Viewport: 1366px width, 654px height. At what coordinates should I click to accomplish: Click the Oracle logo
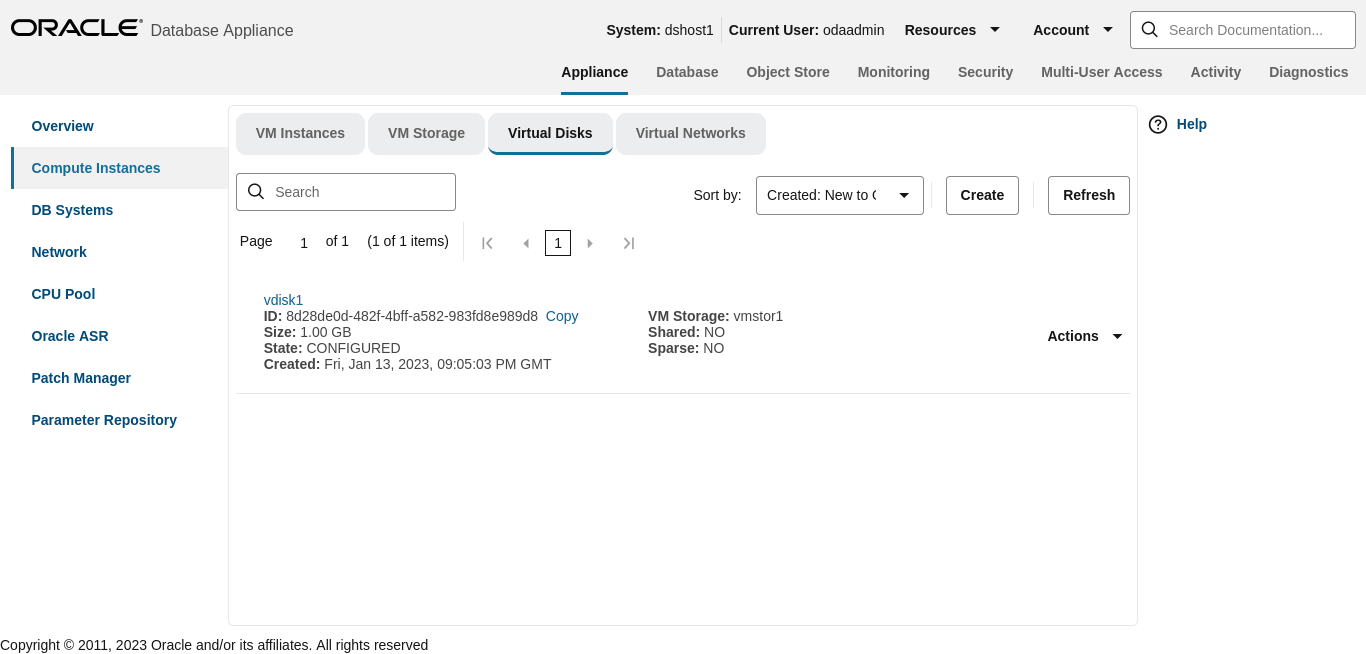tap(76, 27)
